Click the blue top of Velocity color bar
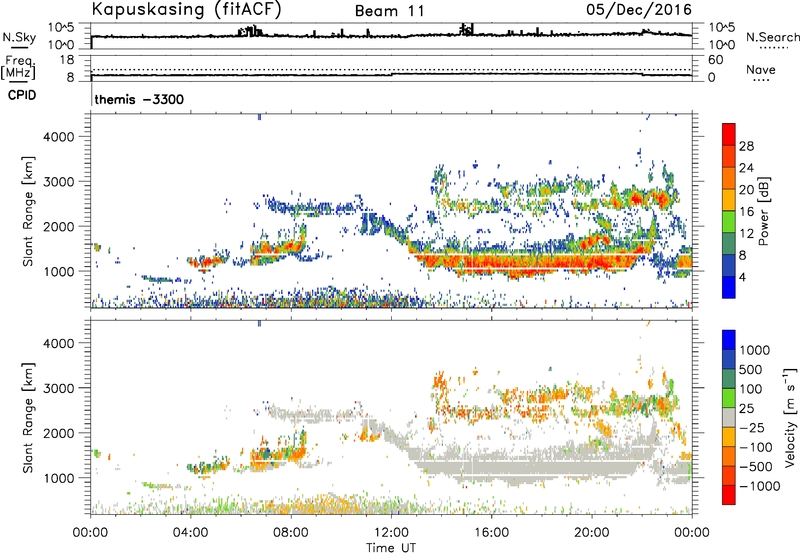This screenshot has width=800, height=554. coord(729,340)
